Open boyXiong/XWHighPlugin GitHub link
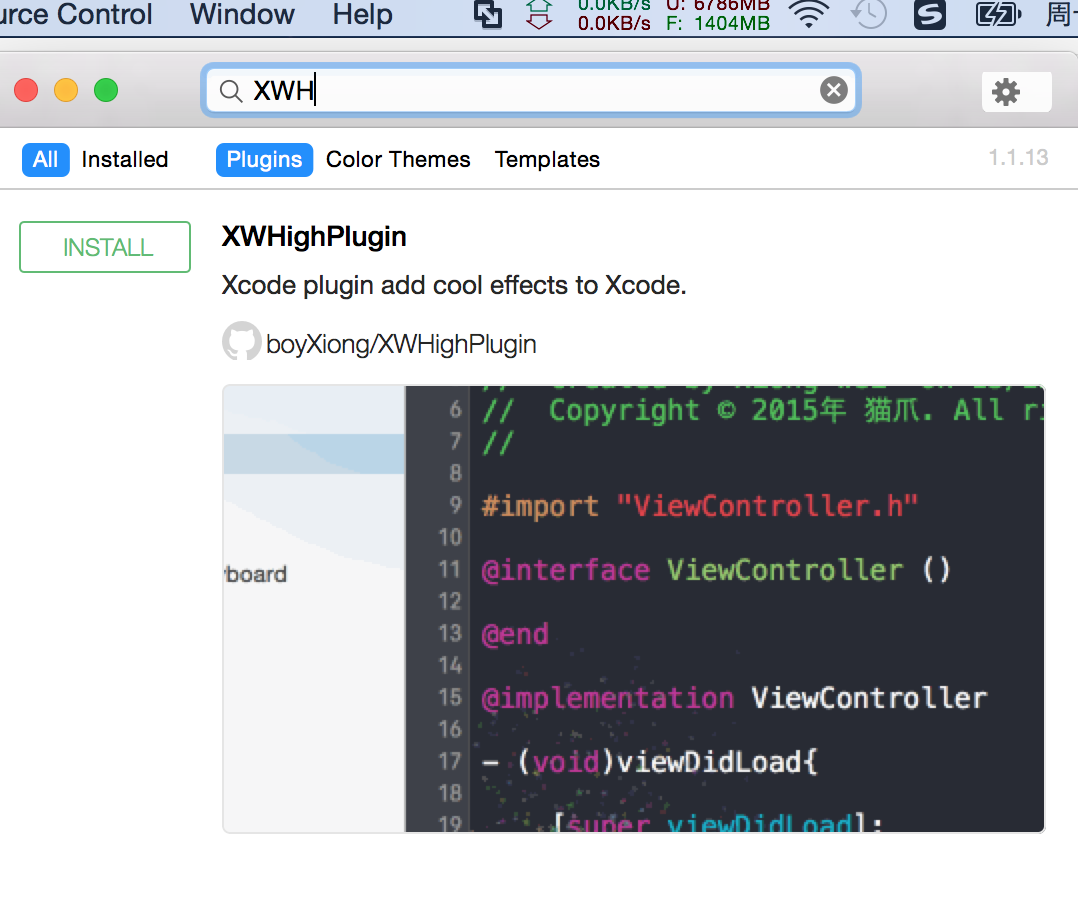The image size is (1078, 910). pos(401,344)
